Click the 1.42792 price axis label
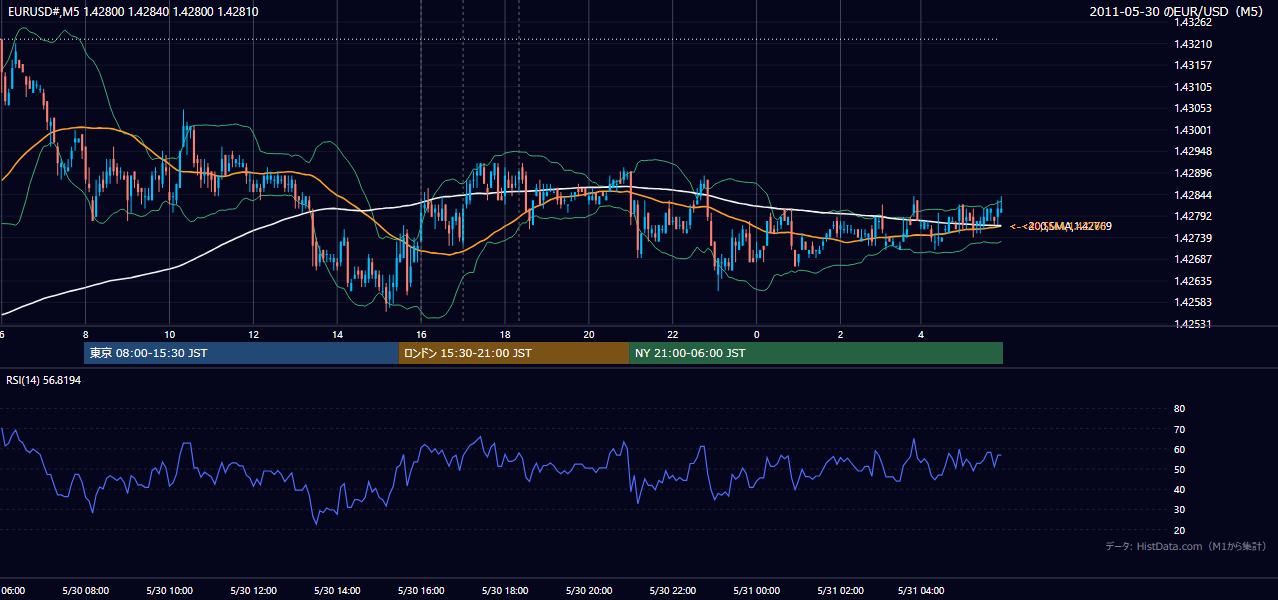Viewport: 1278px width, 600px height. 1194,216
